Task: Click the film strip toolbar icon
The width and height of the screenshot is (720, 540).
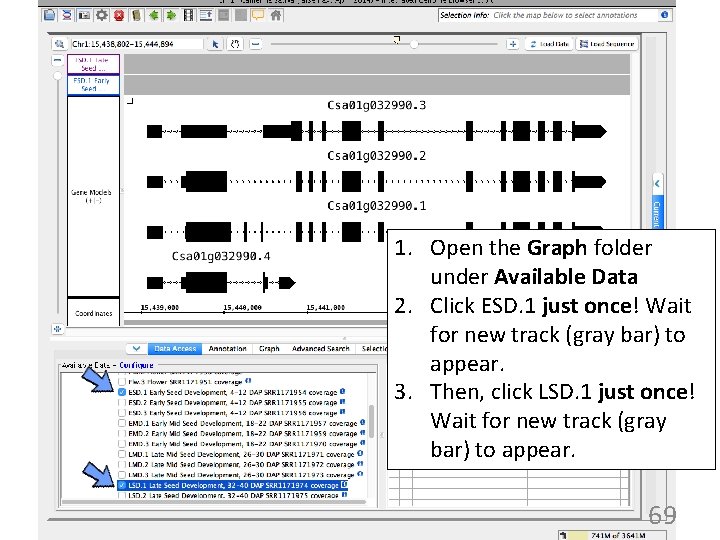Action: pyautogui.click(x=188, y=15)
